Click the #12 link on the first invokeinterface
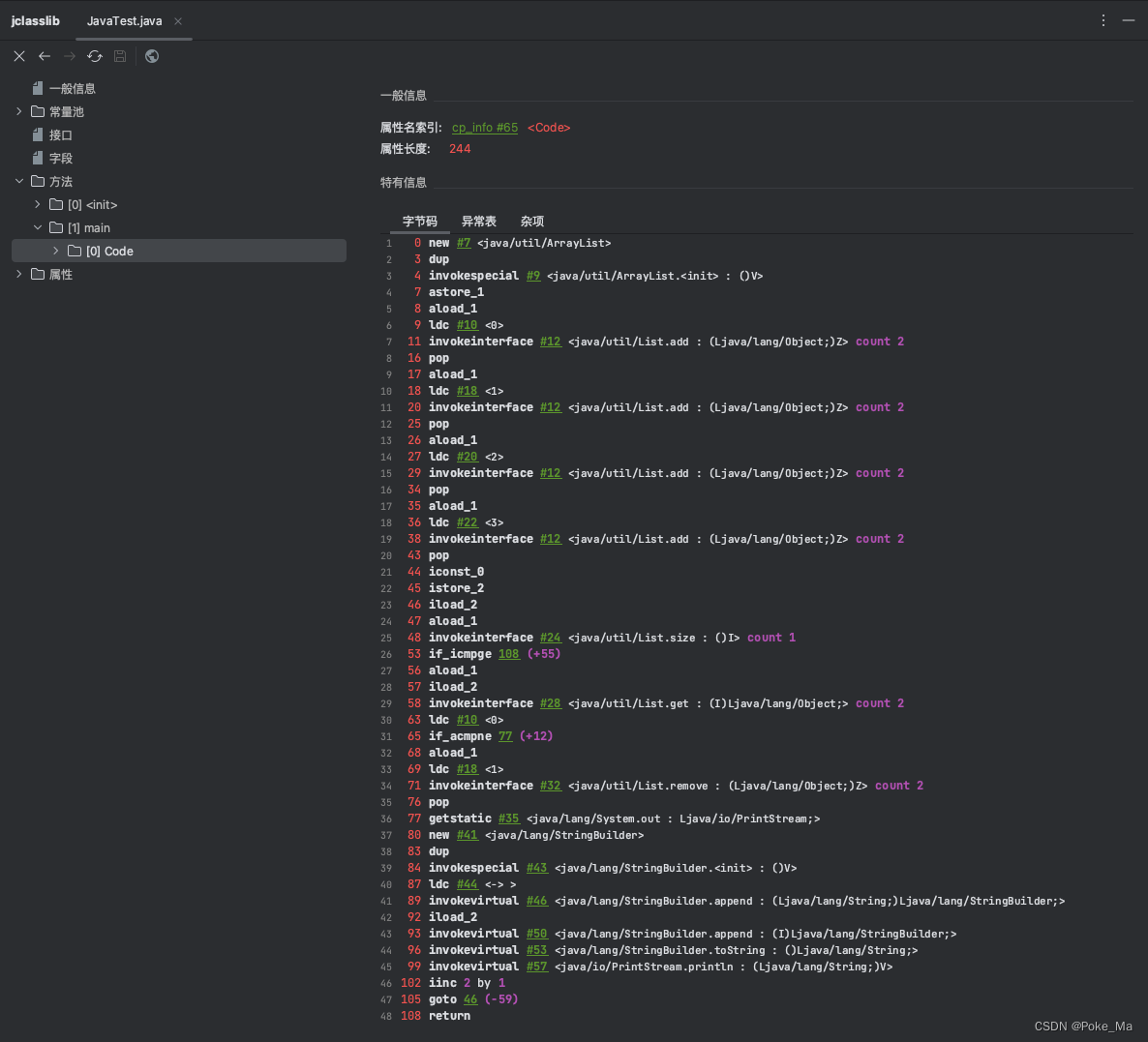This screenshot has height=1042, width=1148. pos(550,341)
